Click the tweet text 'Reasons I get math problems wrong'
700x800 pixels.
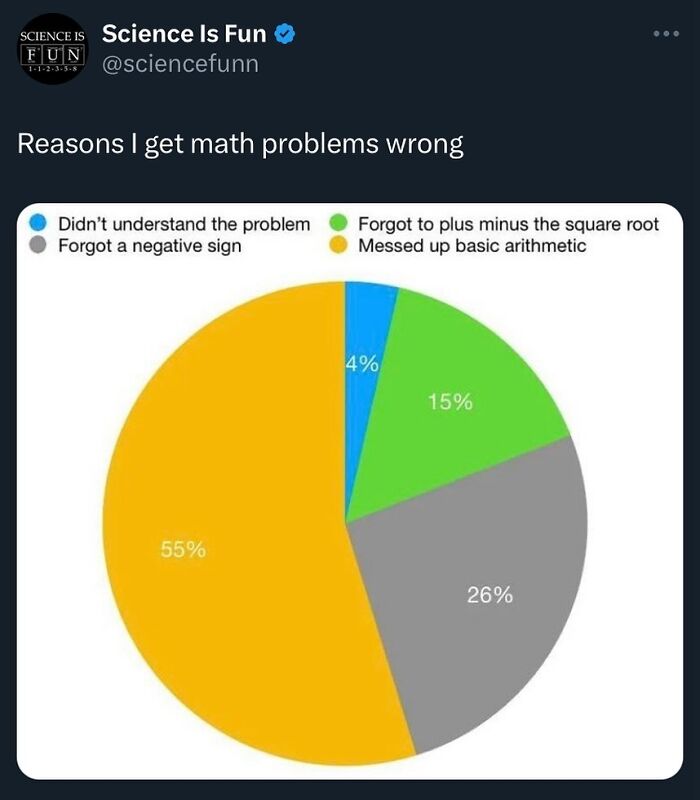240,144
